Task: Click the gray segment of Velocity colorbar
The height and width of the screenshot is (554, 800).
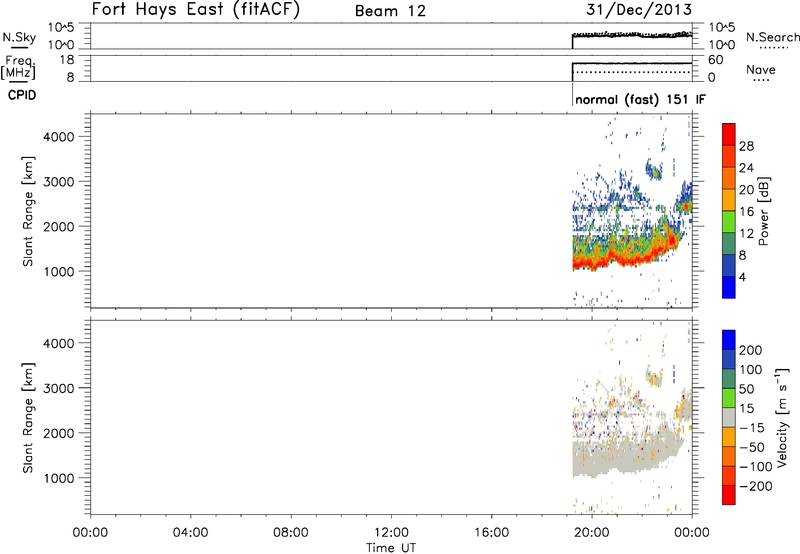Action: pyautogui.click(x=729, y=417)
